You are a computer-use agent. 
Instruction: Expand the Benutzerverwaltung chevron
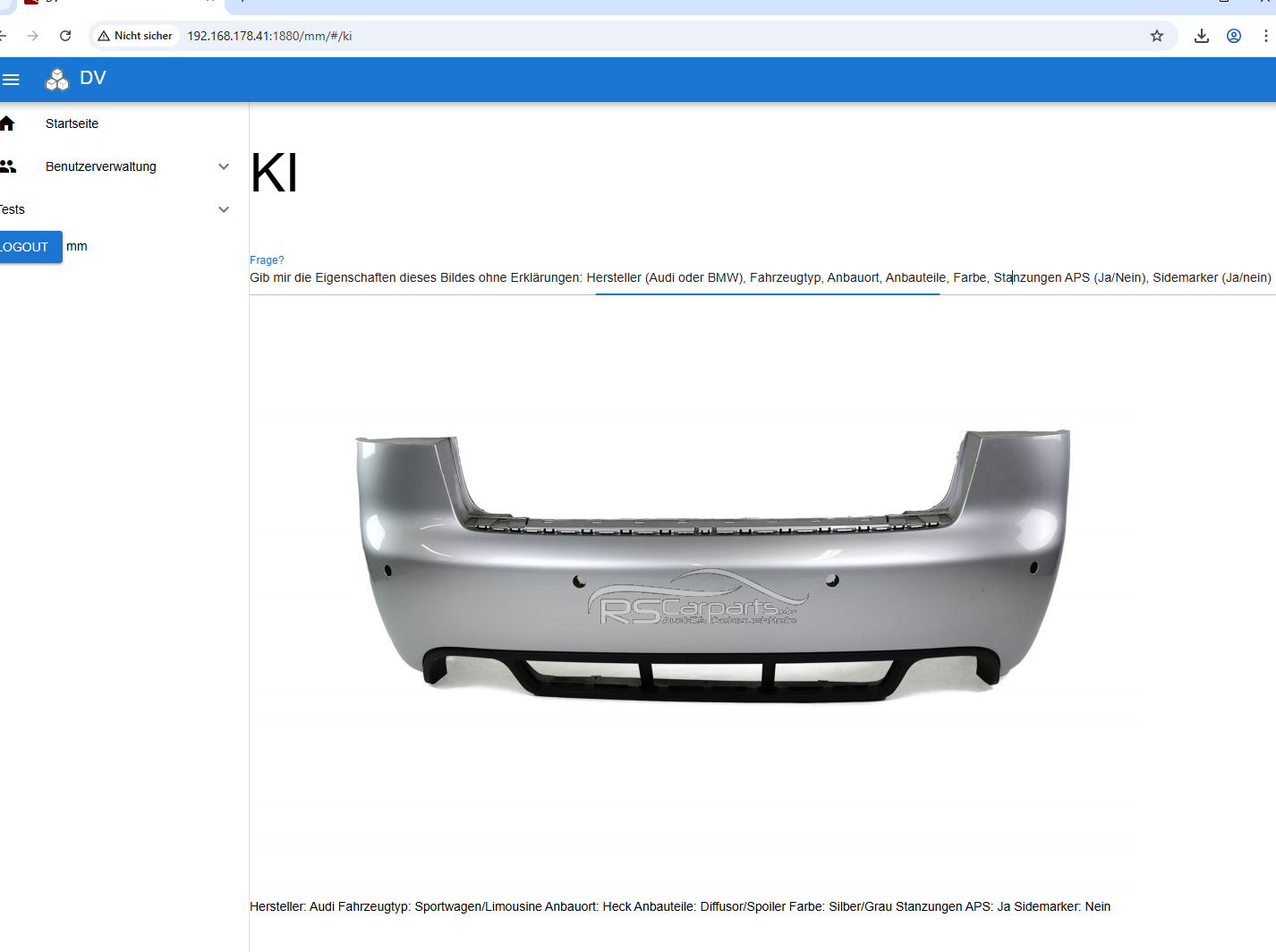coord(224,166)
